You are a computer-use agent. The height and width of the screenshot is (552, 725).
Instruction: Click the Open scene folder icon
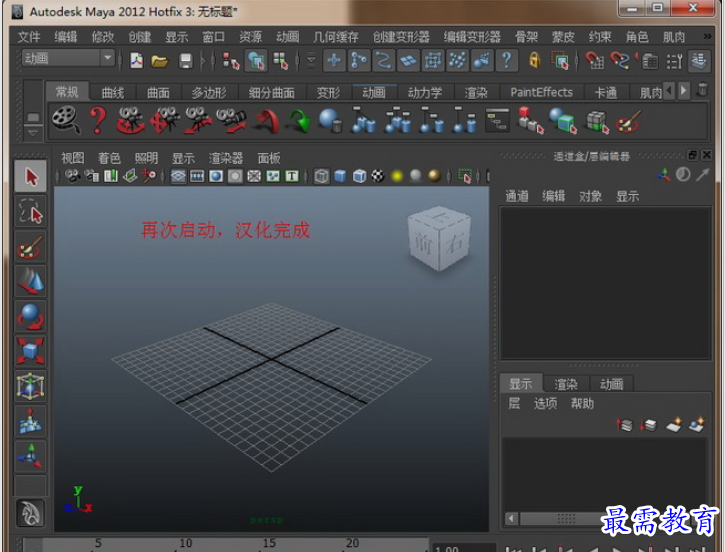point(159,61)
